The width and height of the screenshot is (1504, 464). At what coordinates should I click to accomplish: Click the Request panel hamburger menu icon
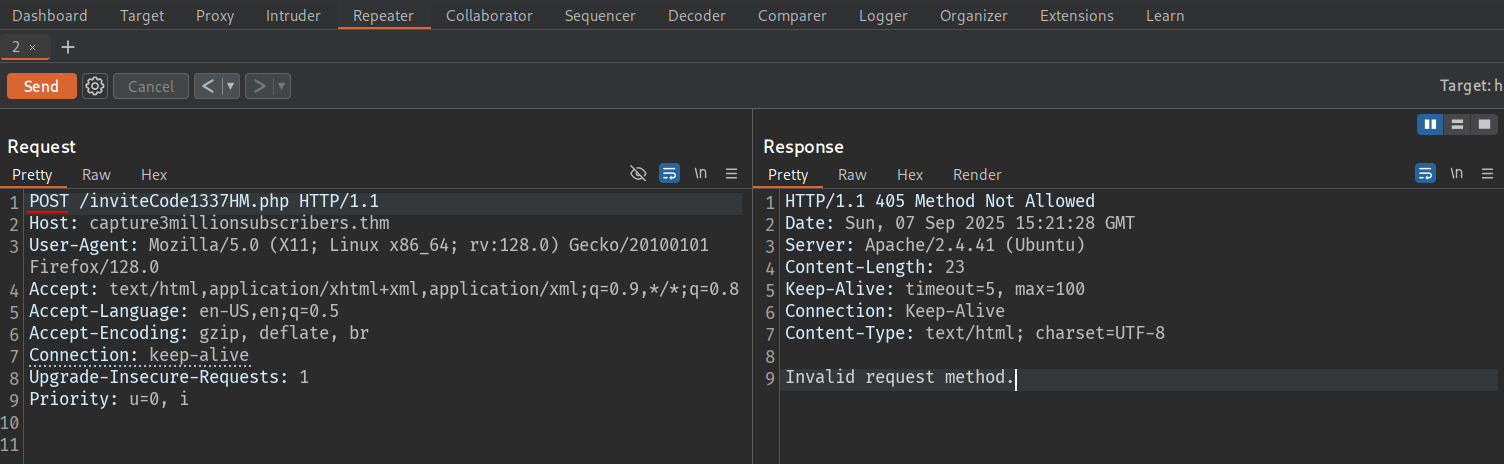[731, 174]
